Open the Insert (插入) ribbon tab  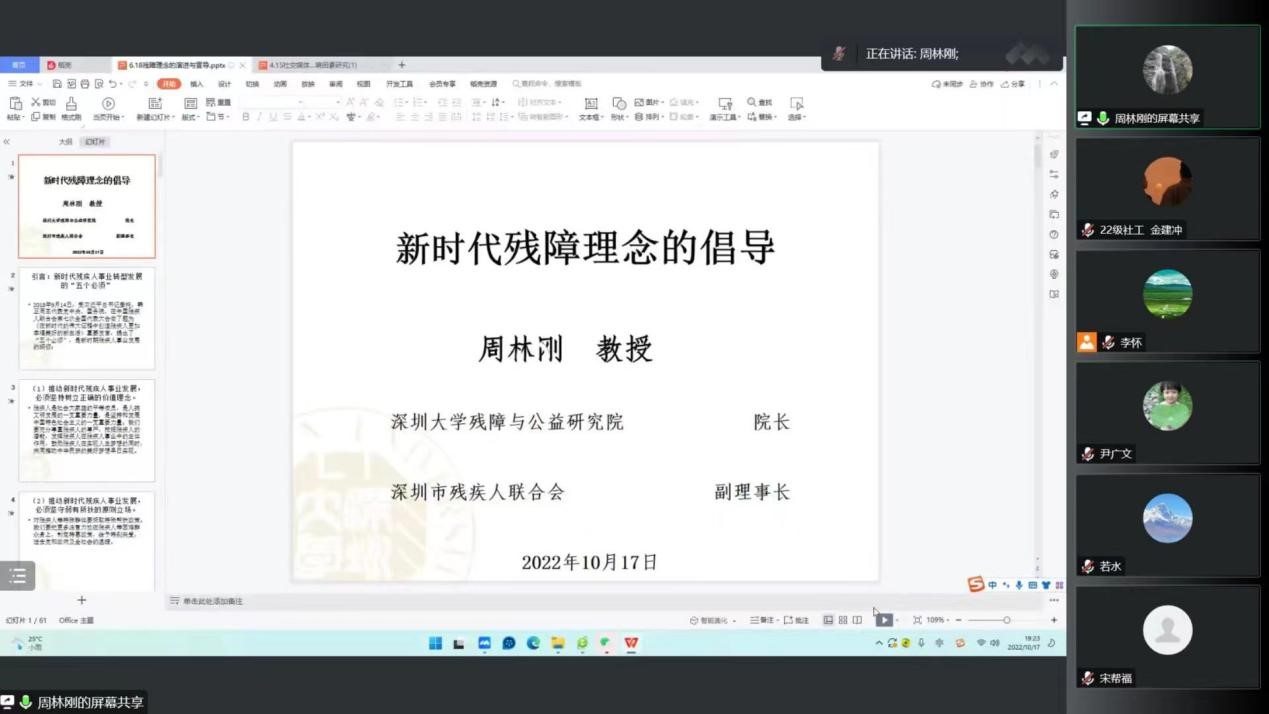pyautogui.click(x=197, y=84)
